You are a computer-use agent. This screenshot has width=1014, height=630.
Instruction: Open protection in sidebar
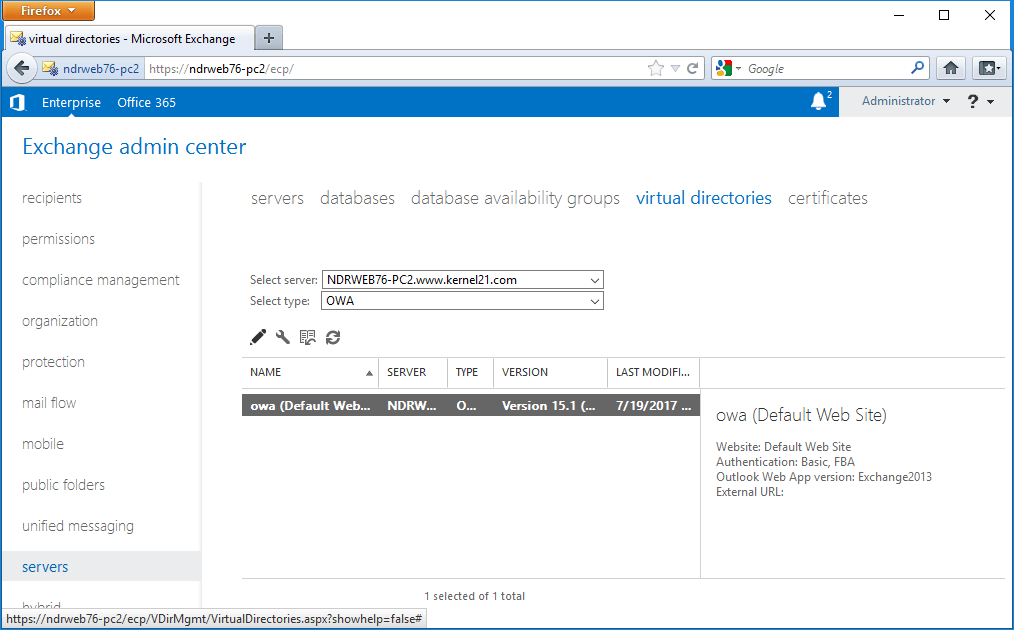click(x=53, y=362)
